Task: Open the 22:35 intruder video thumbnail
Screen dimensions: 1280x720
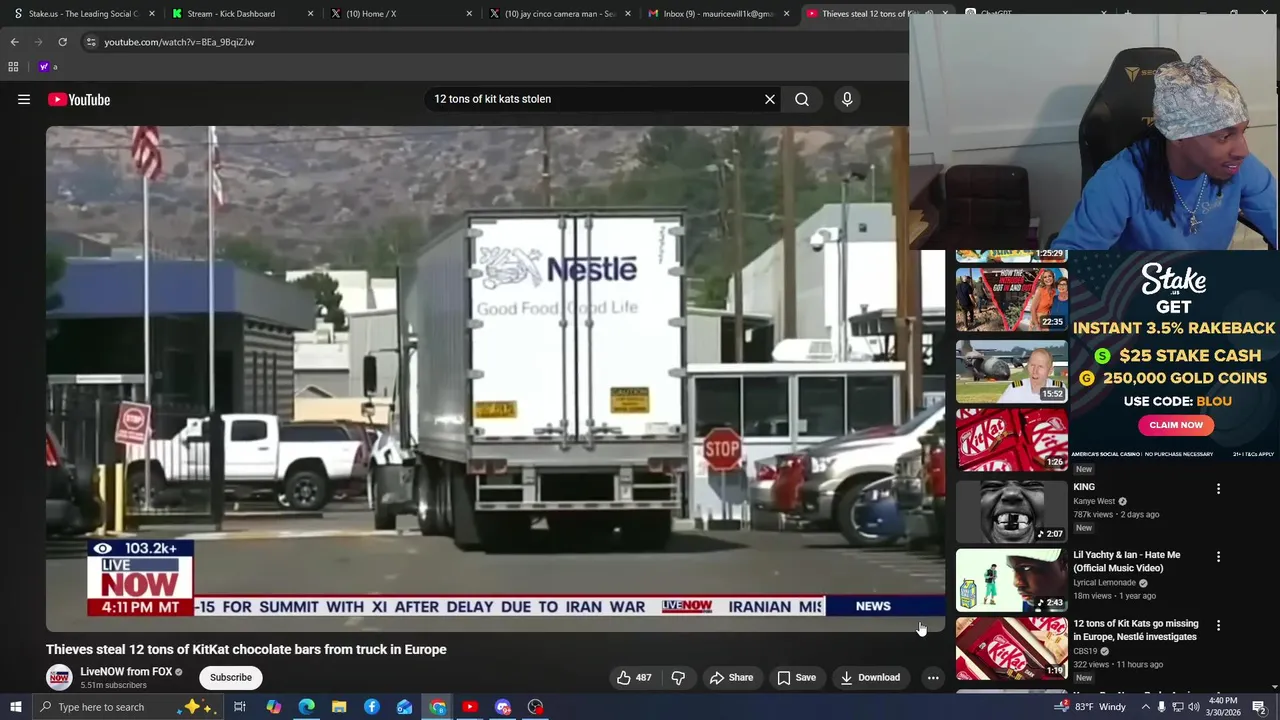Action: (x=1011, y=299)
